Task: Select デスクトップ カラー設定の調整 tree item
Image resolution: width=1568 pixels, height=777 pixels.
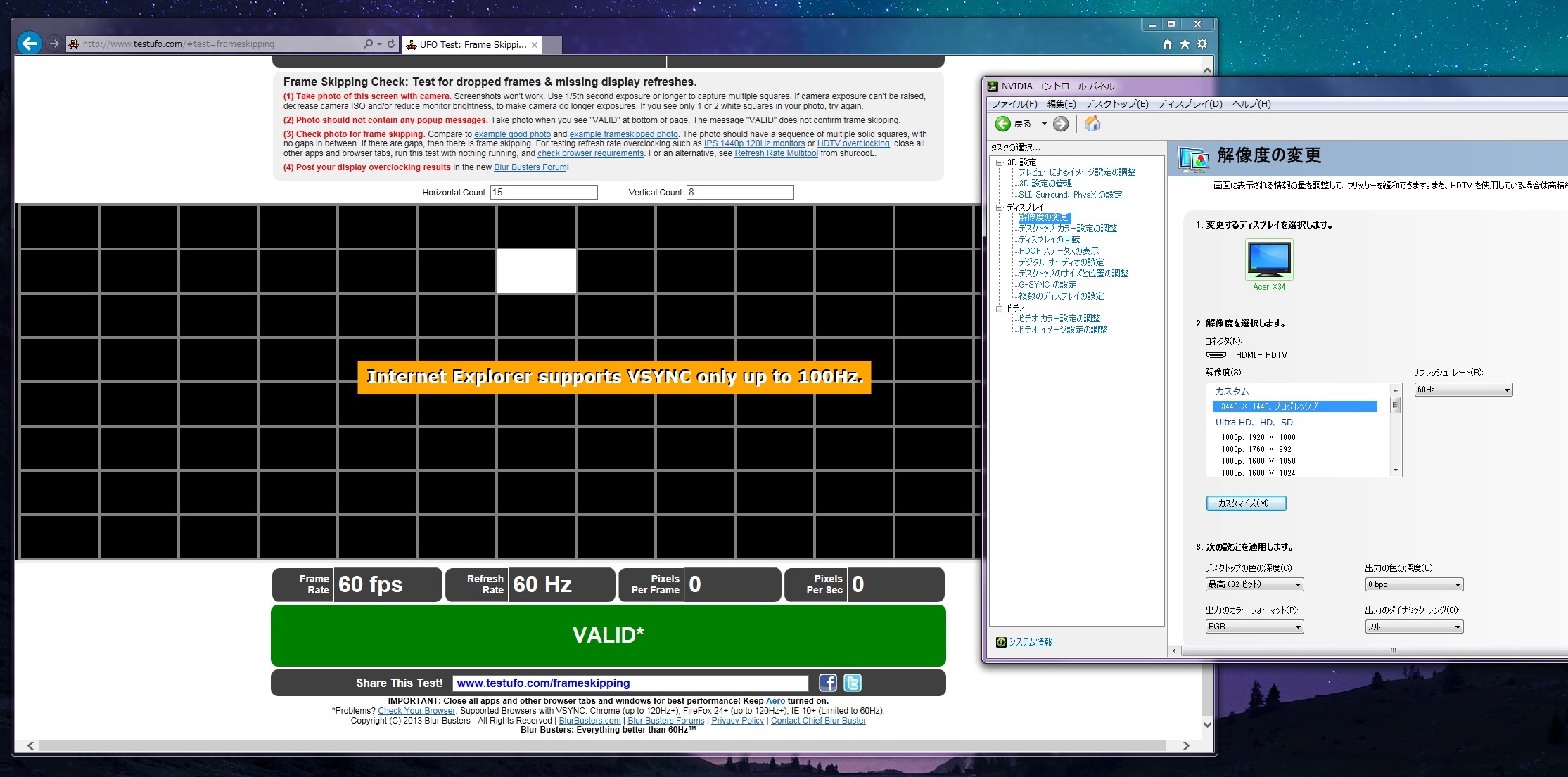Action: (x=1068, y=229)
